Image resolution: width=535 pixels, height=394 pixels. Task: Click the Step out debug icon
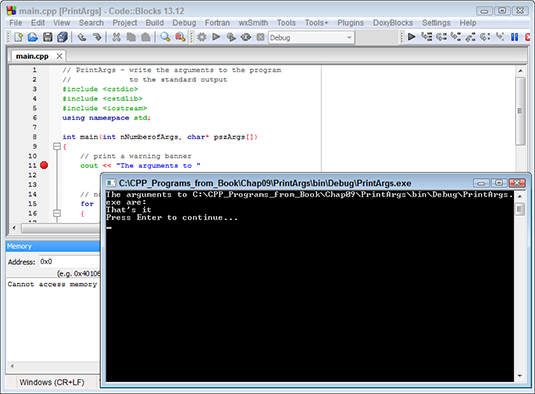(471, 37)
